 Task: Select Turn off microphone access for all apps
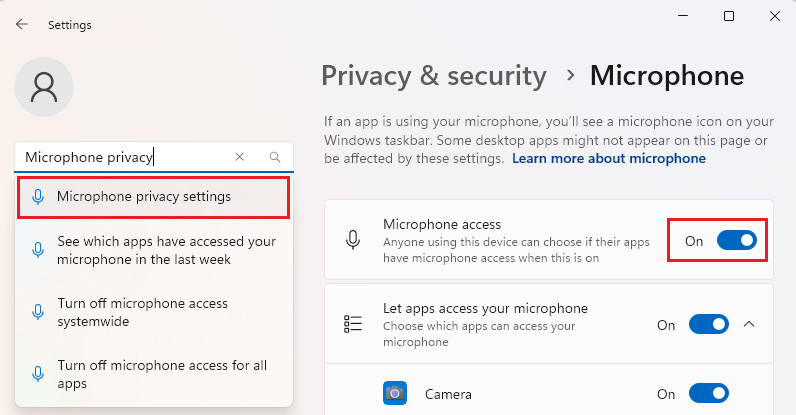154,374
